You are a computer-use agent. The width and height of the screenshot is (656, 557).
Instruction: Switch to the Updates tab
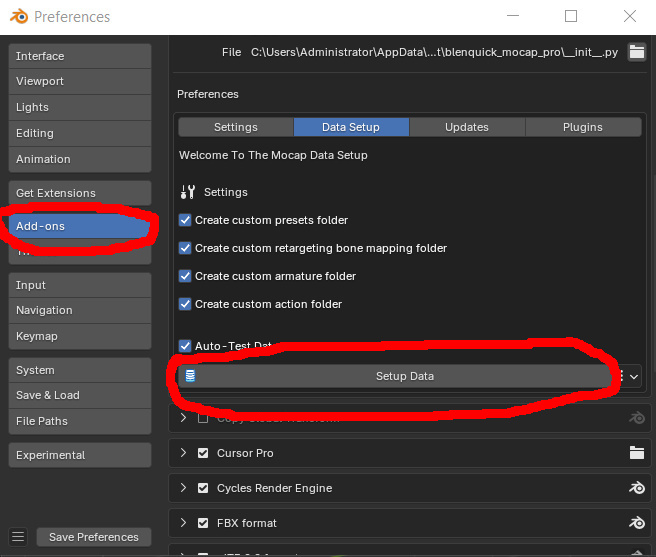pyautogui.click(x=467, y=127)
